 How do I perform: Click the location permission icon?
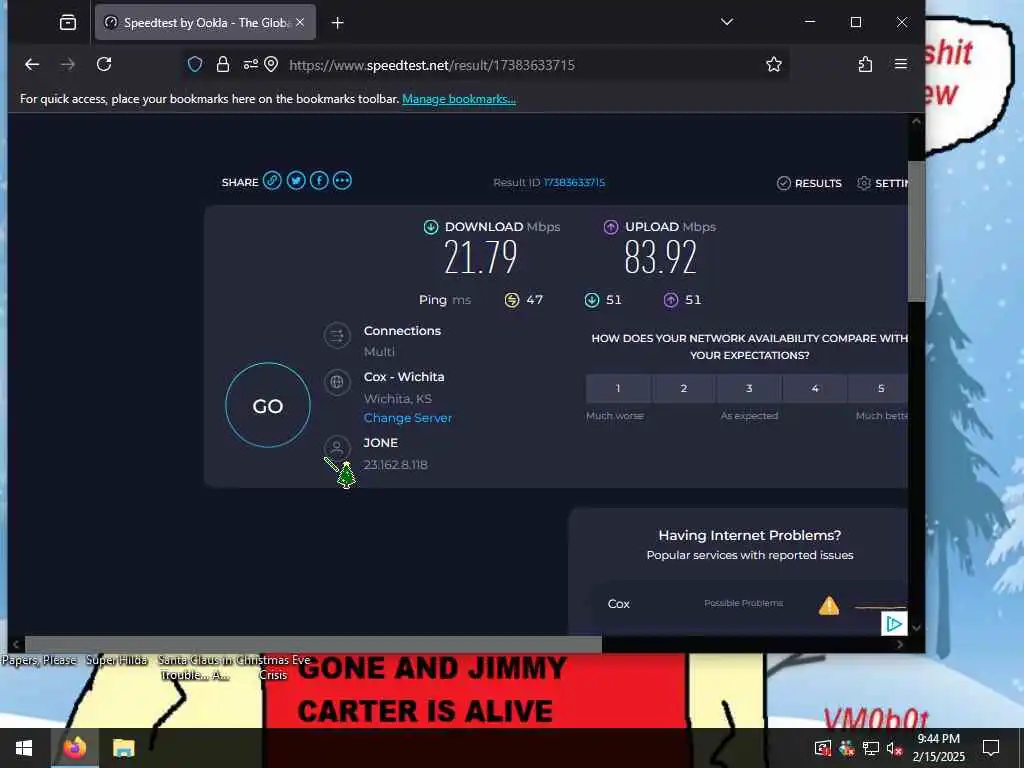272,64
